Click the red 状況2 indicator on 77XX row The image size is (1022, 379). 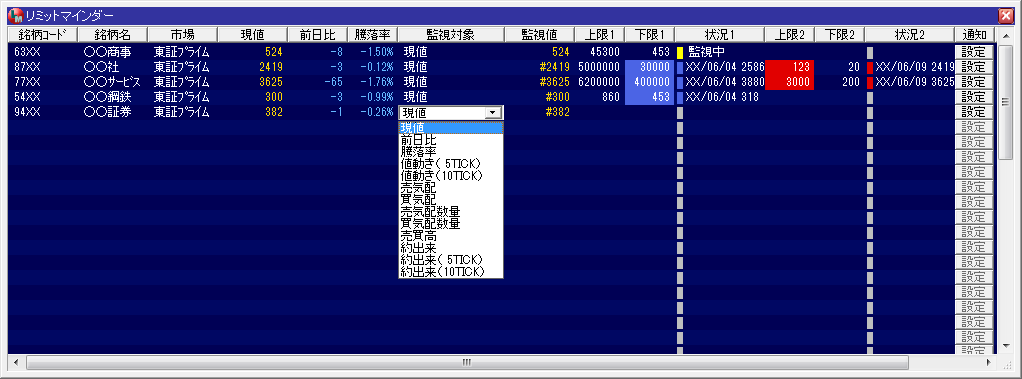869,82
